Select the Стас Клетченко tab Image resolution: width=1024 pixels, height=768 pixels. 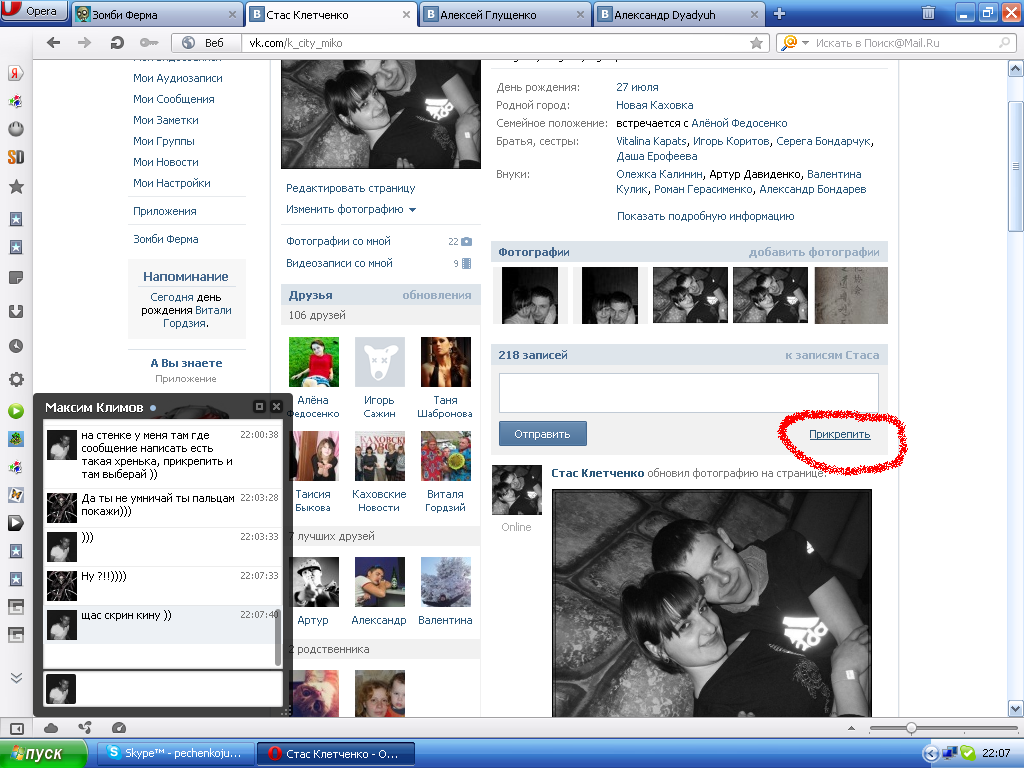pos(331,14)
